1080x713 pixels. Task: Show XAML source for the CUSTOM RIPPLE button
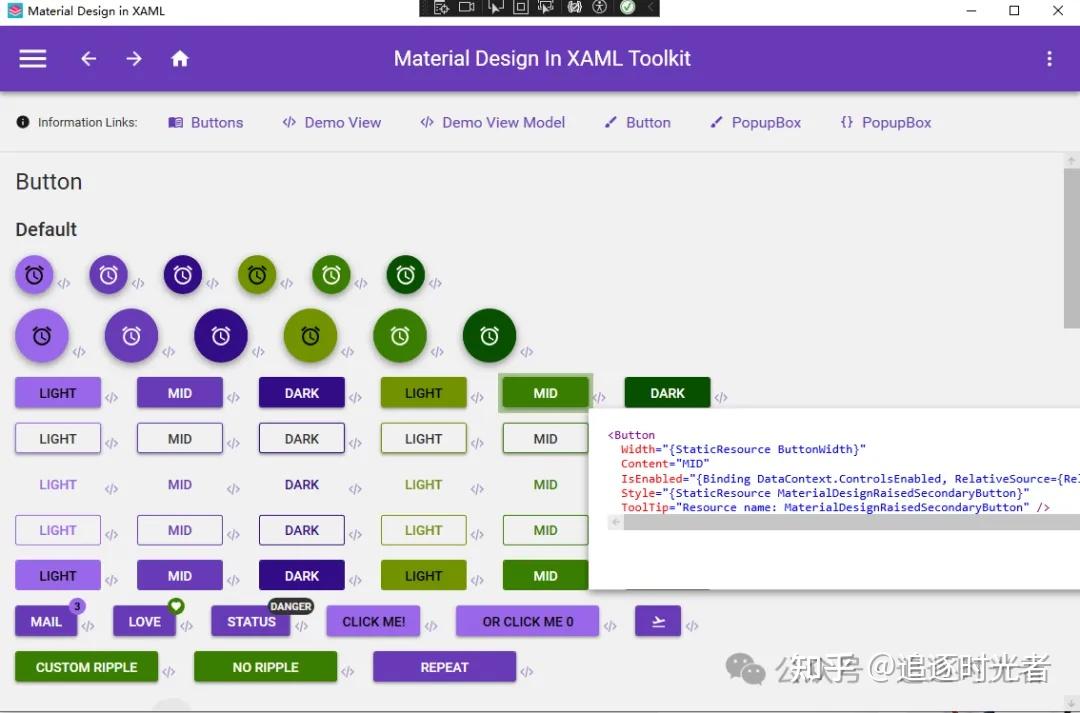pos(169,668)
